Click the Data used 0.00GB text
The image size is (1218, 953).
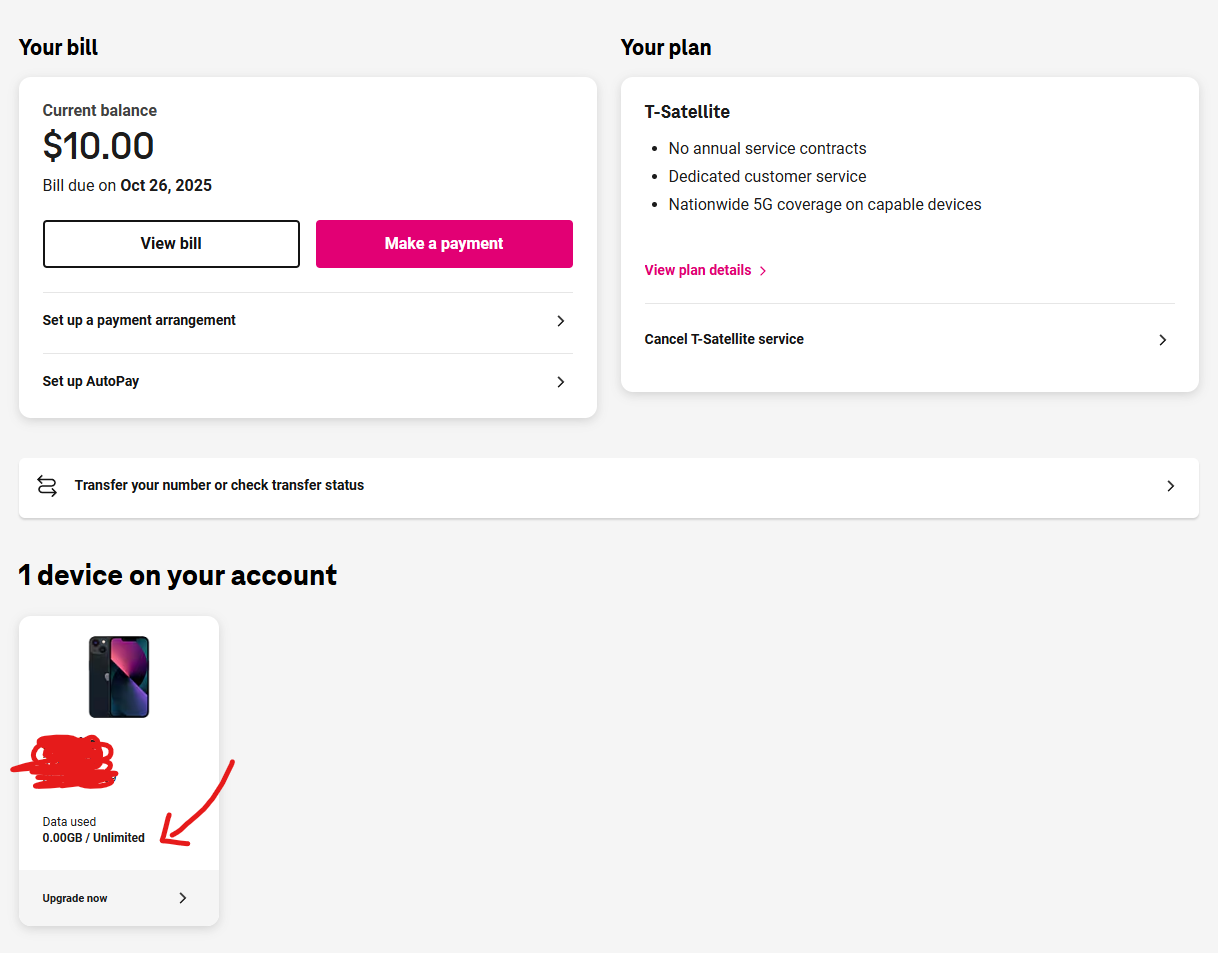click(x=93, y=831)
